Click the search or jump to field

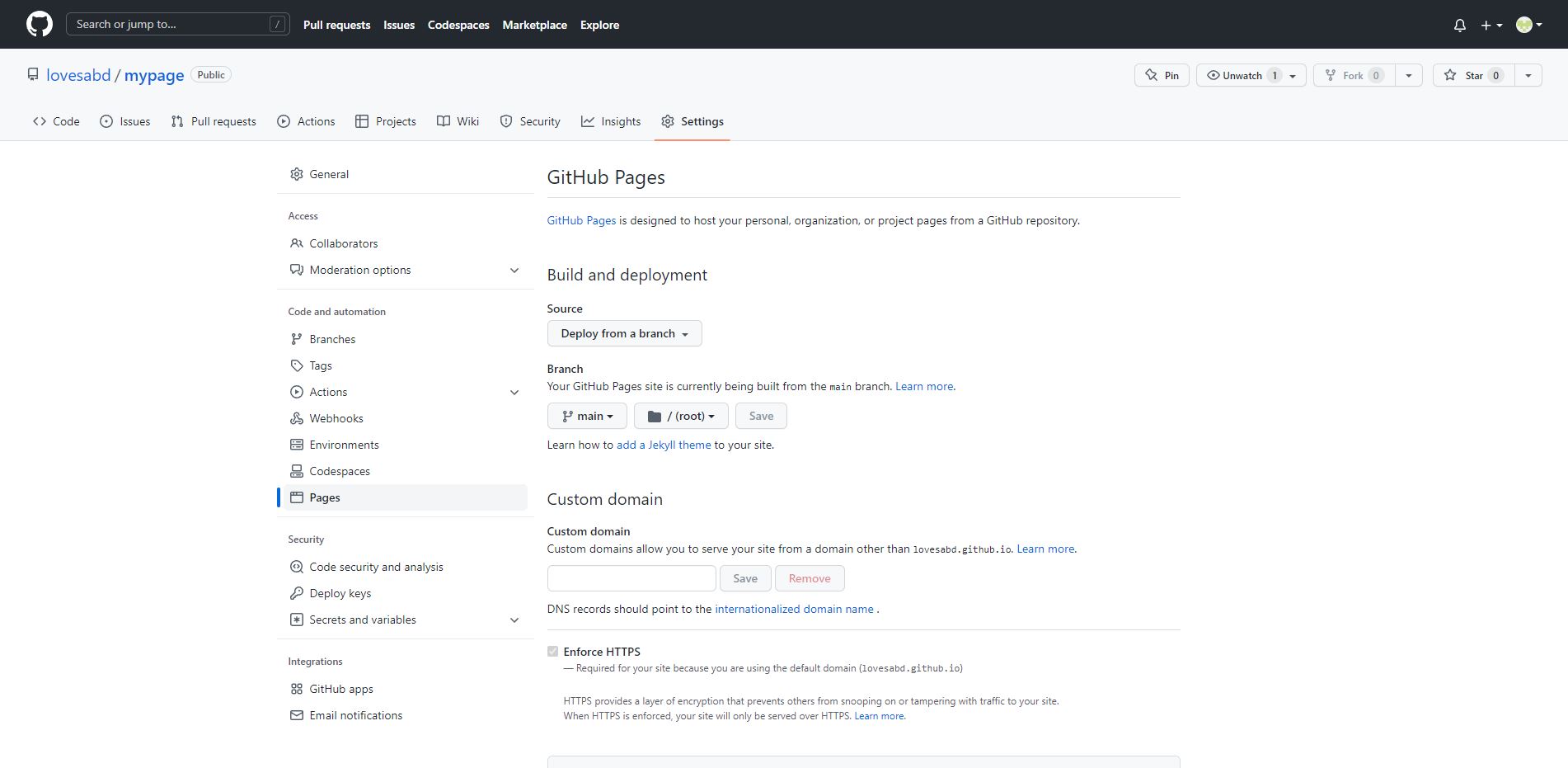coord(178,24)
